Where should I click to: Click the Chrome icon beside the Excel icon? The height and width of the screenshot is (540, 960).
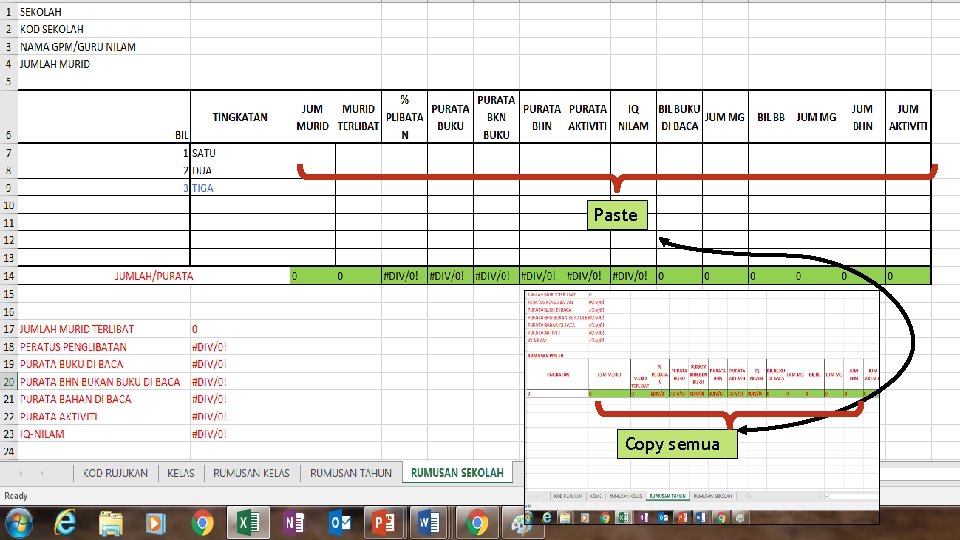(x=202, y=523)
